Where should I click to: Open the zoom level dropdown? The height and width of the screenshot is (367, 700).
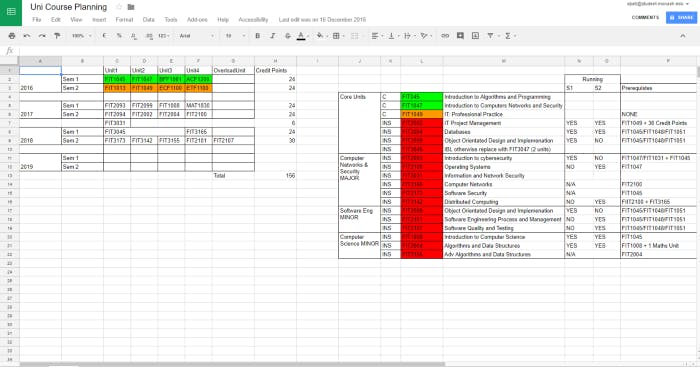pos(81,36)
